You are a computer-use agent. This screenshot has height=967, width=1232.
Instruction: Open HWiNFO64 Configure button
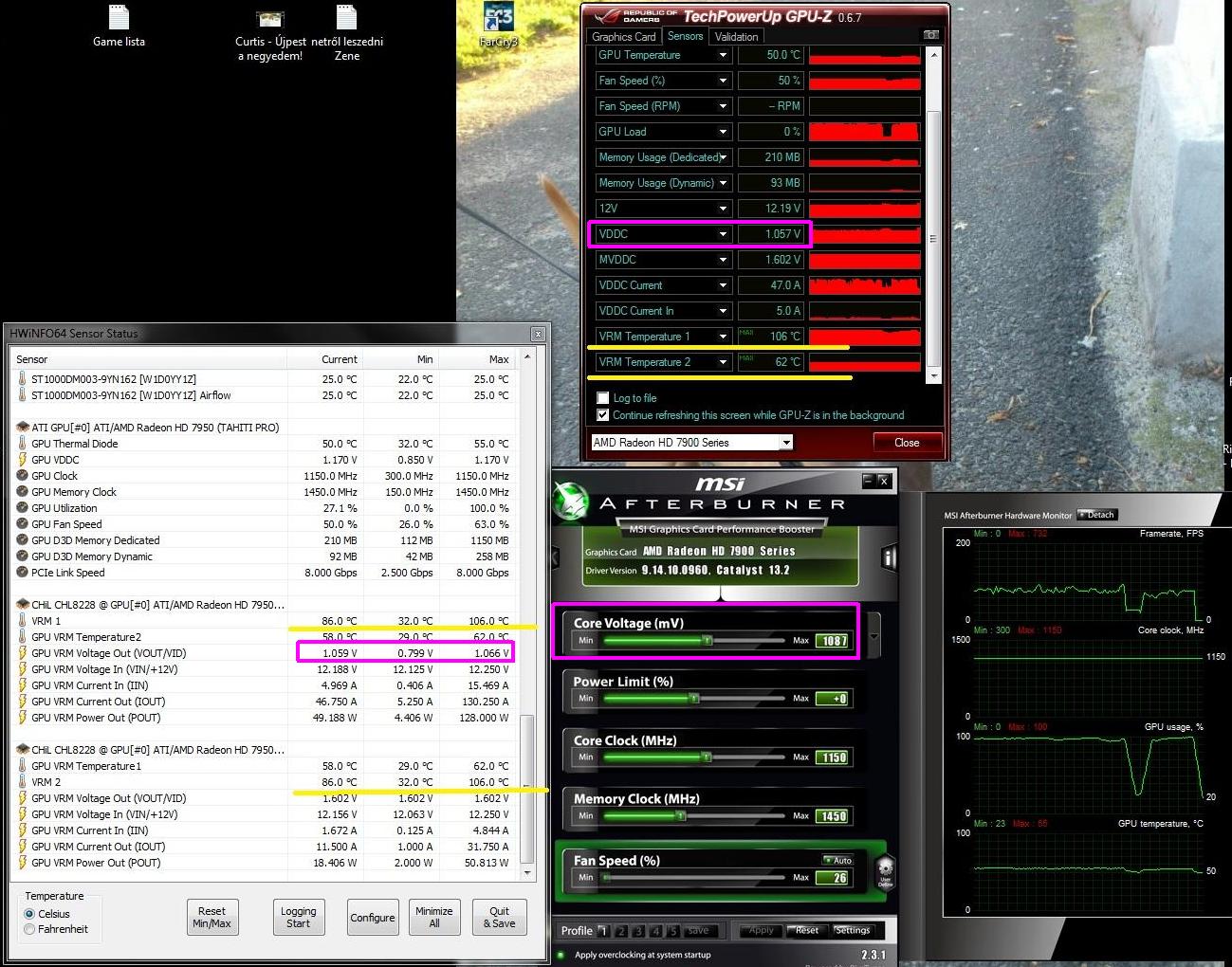point(373,917)
